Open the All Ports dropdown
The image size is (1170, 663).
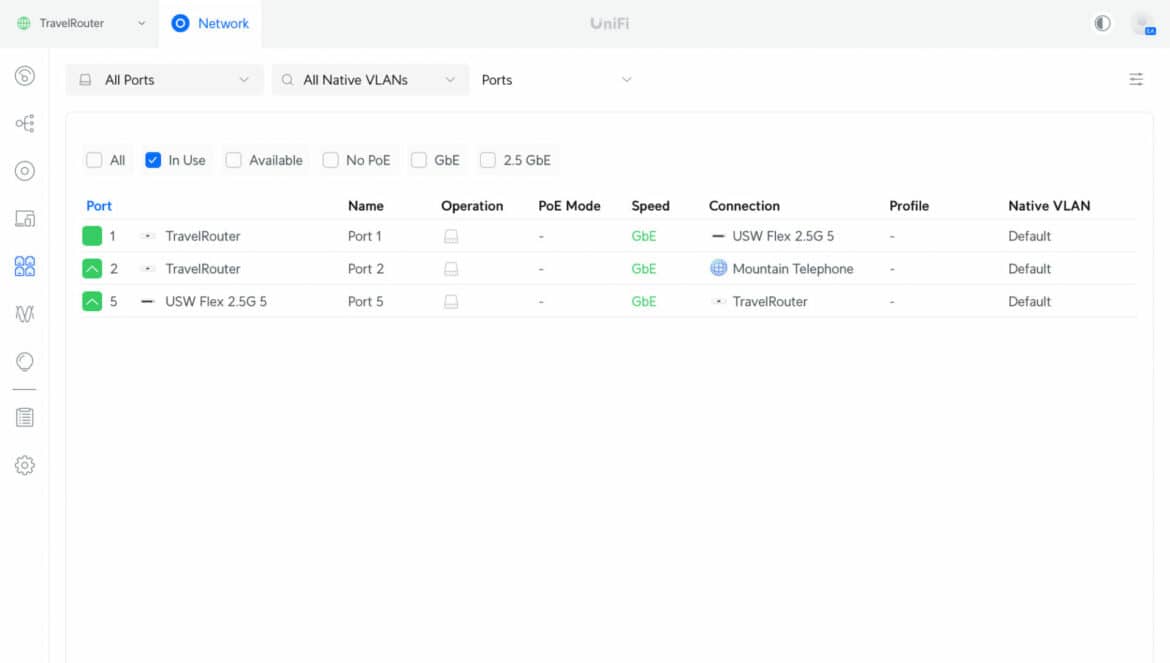point(164,80)
